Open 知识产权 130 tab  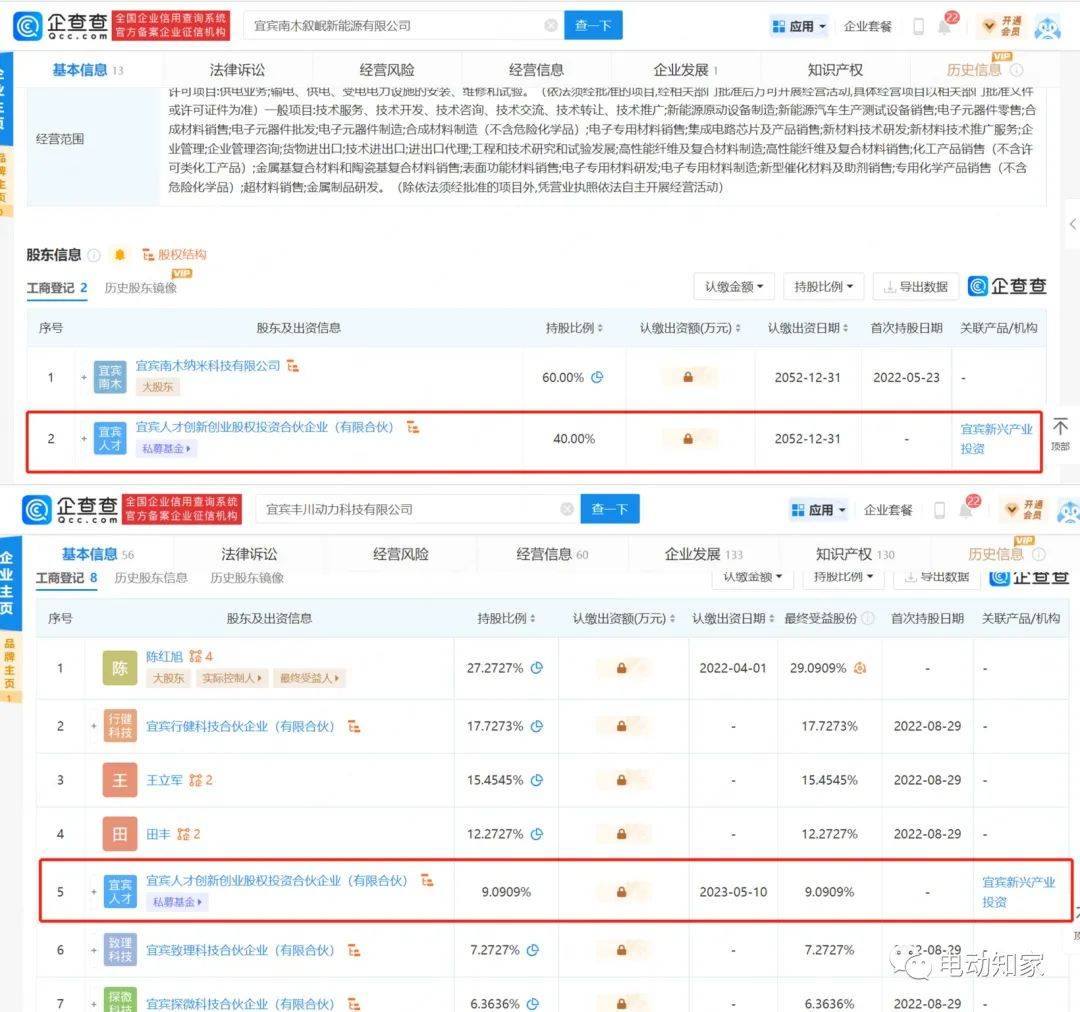tap(855, 554)
